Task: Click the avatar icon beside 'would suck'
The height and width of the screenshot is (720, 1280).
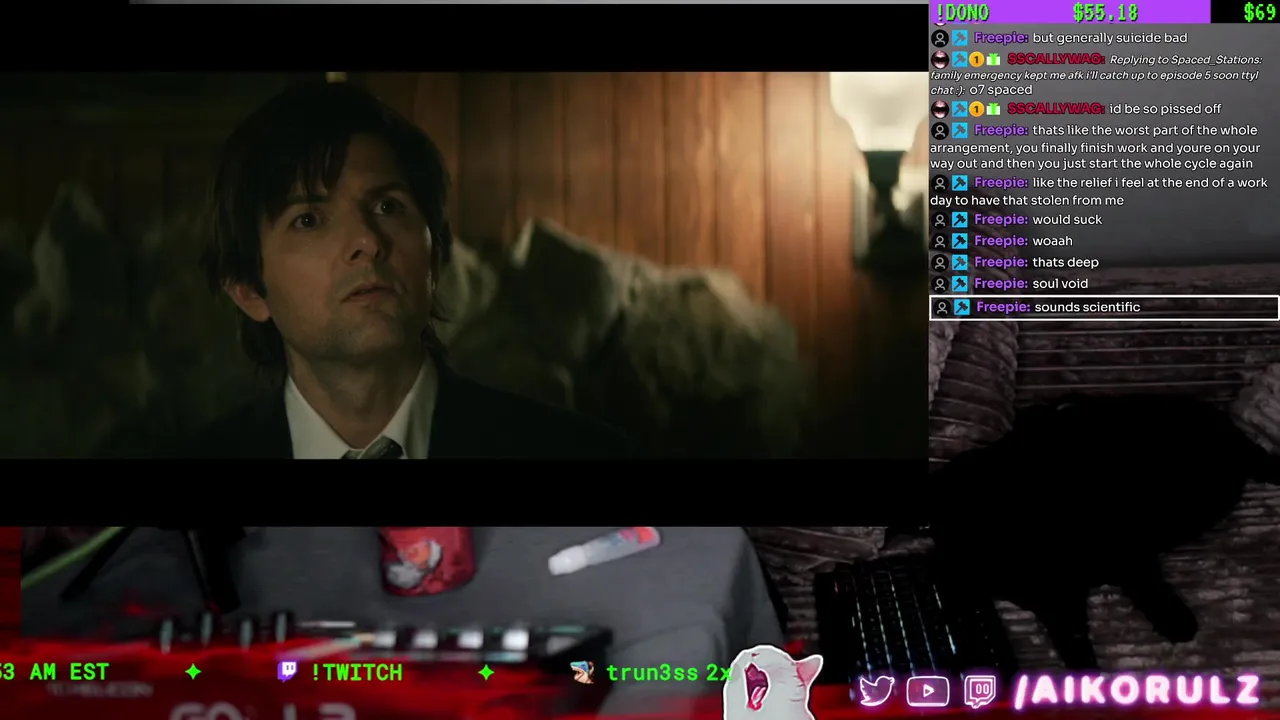Action: click(939, 220)
